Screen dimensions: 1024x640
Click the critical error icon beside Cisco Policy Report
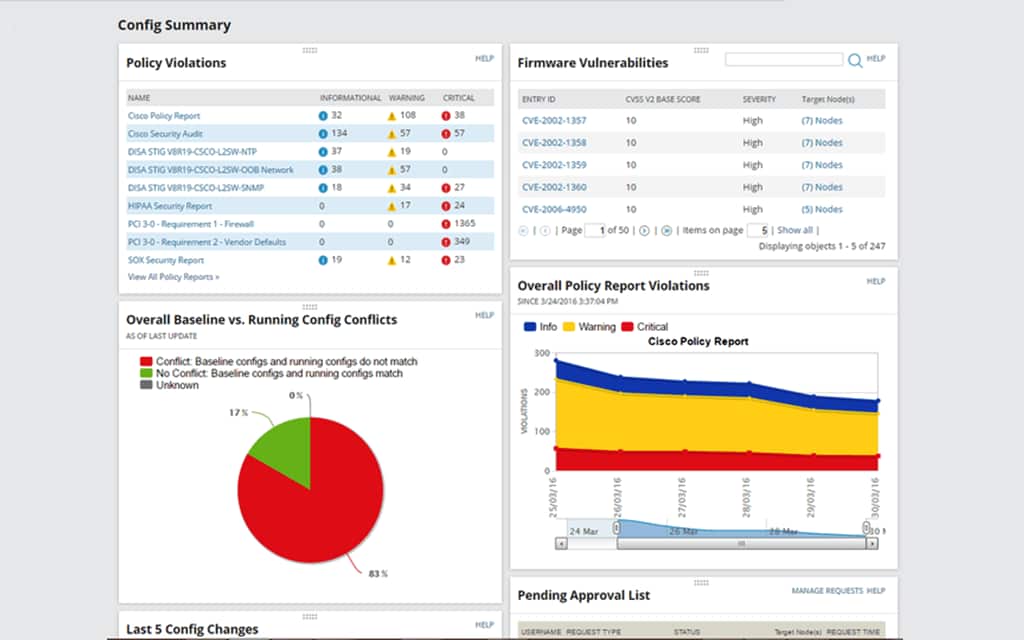coord(446,115)
